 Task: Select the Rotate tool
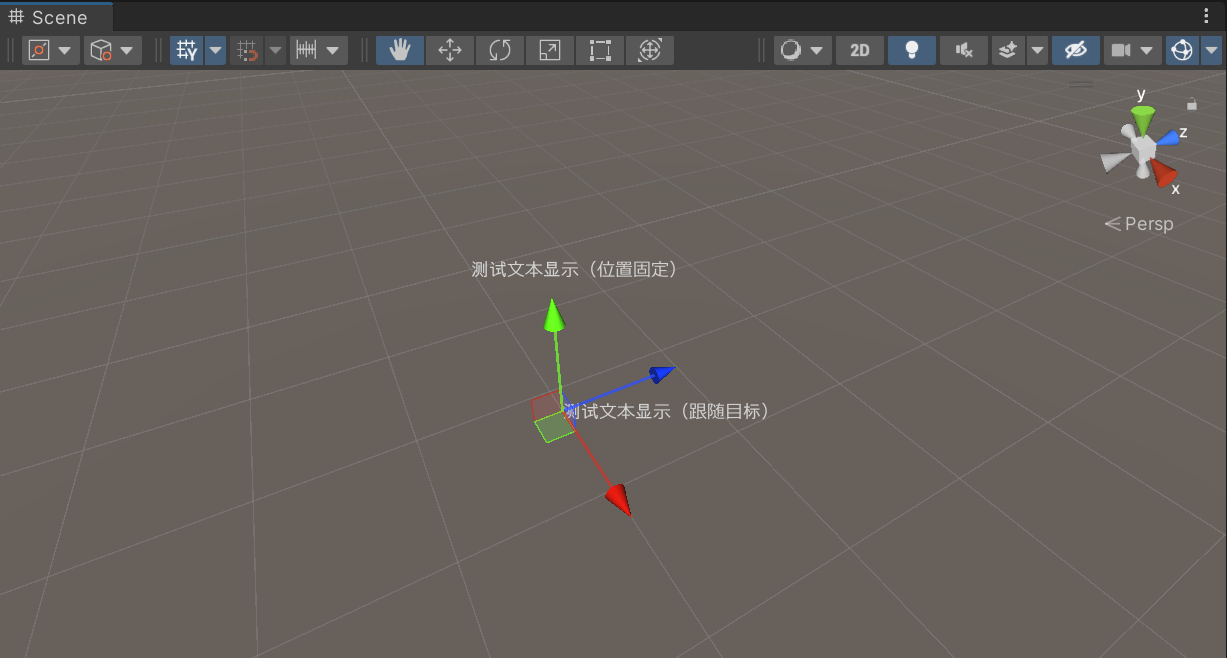[500, 50]
